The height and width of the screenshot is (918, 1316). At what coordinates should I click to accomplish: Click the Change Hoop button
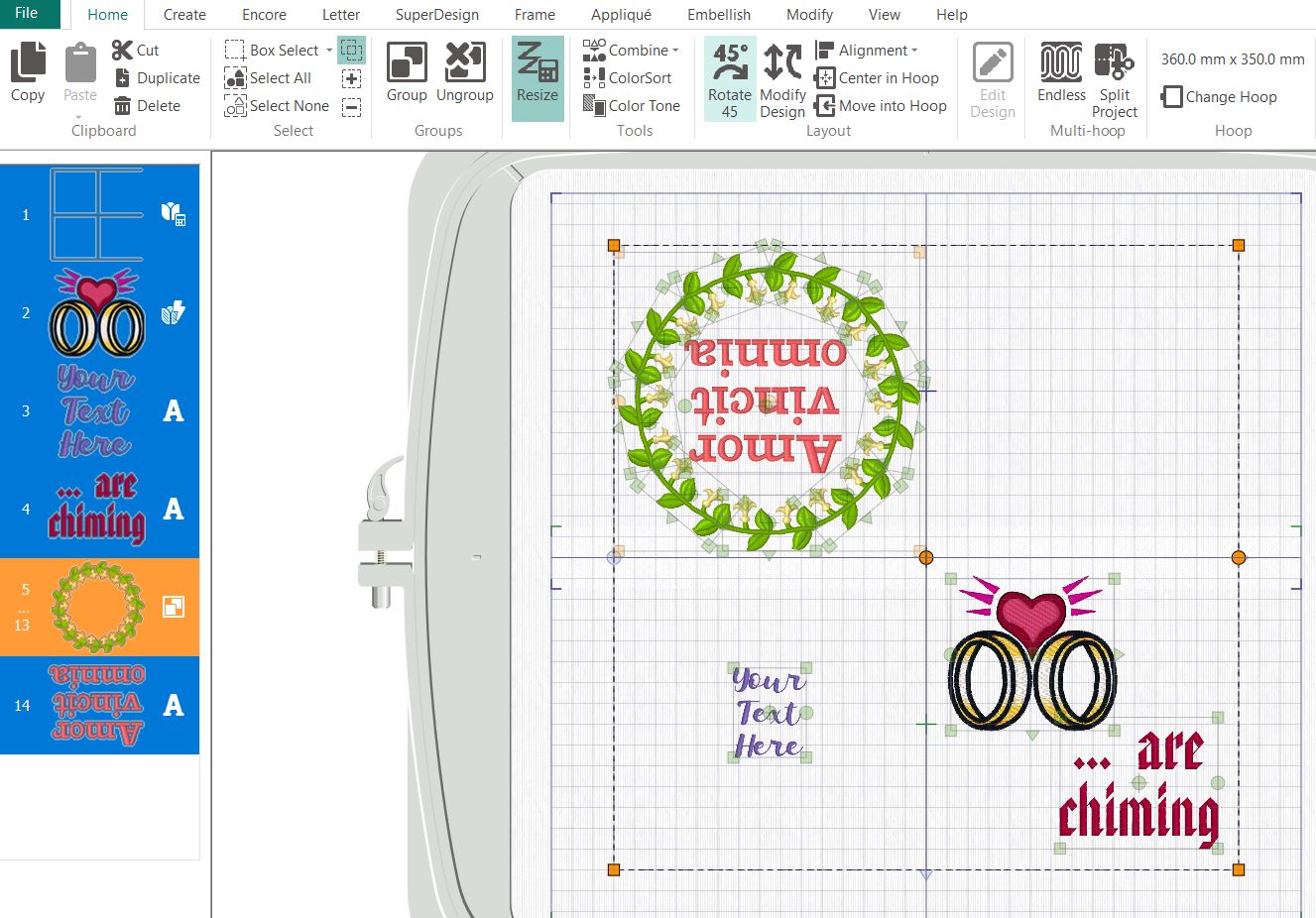coord(1219,96)
